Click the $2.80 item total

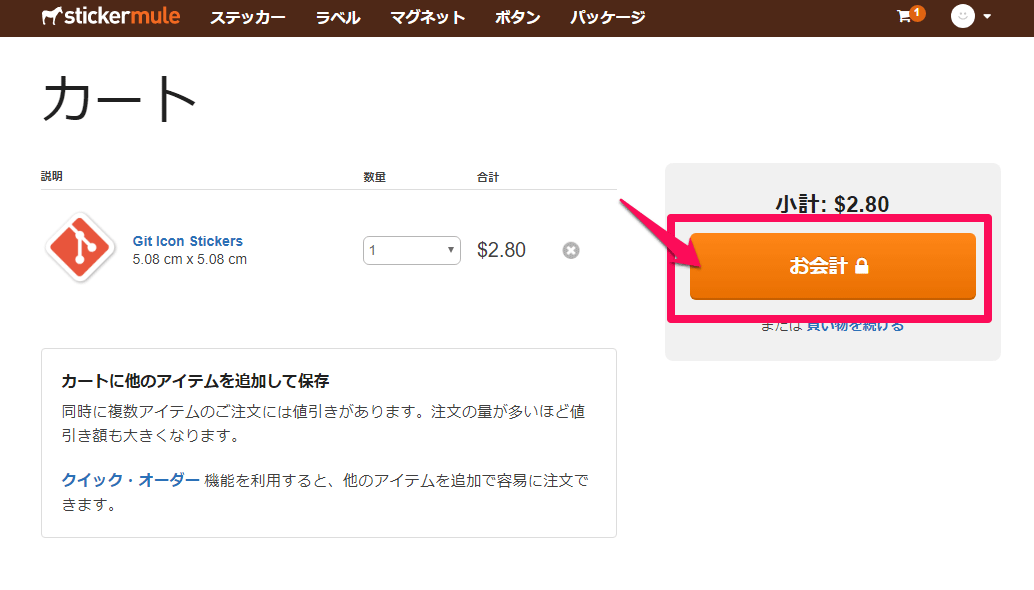point(501,250)
